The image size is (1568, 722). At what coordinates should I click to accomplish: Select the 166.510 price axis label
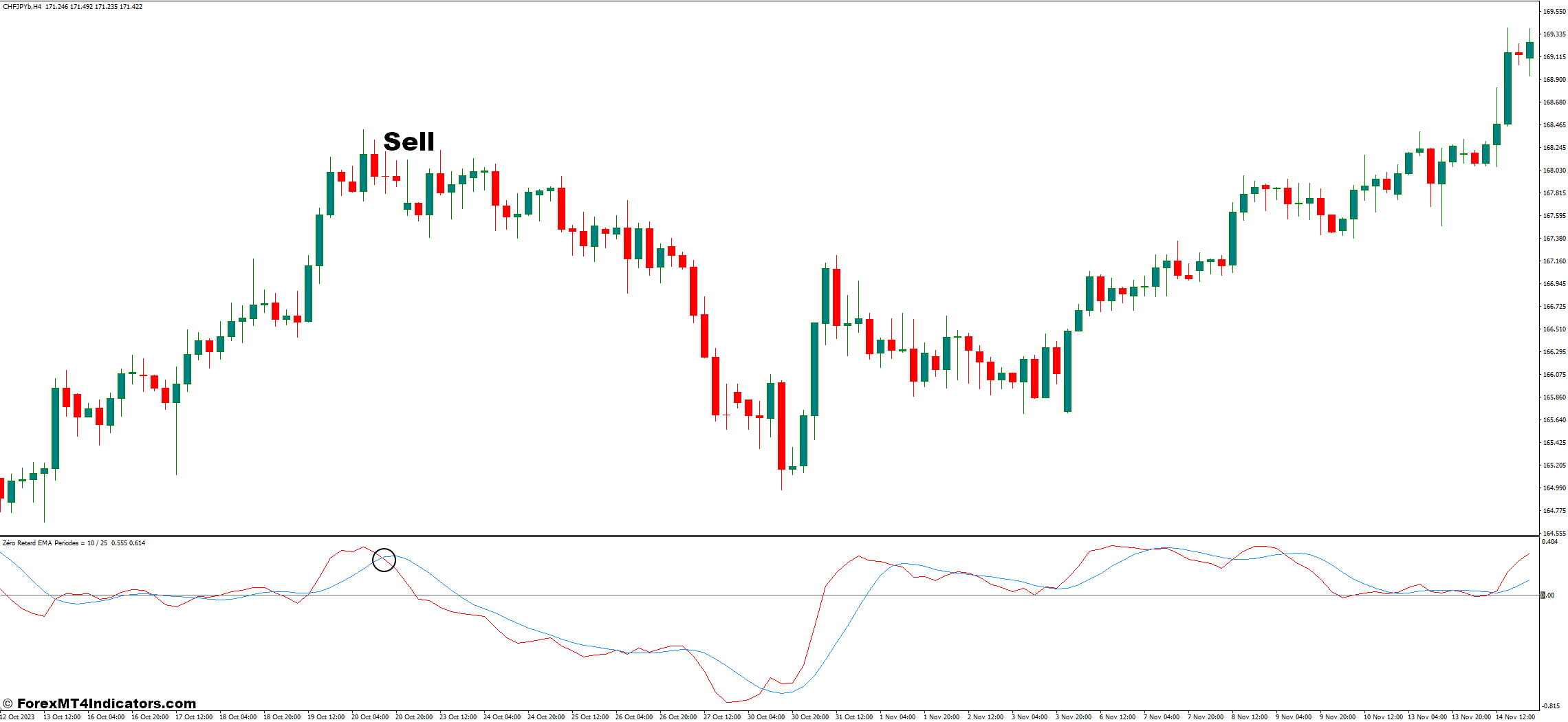coord(1554,329)
